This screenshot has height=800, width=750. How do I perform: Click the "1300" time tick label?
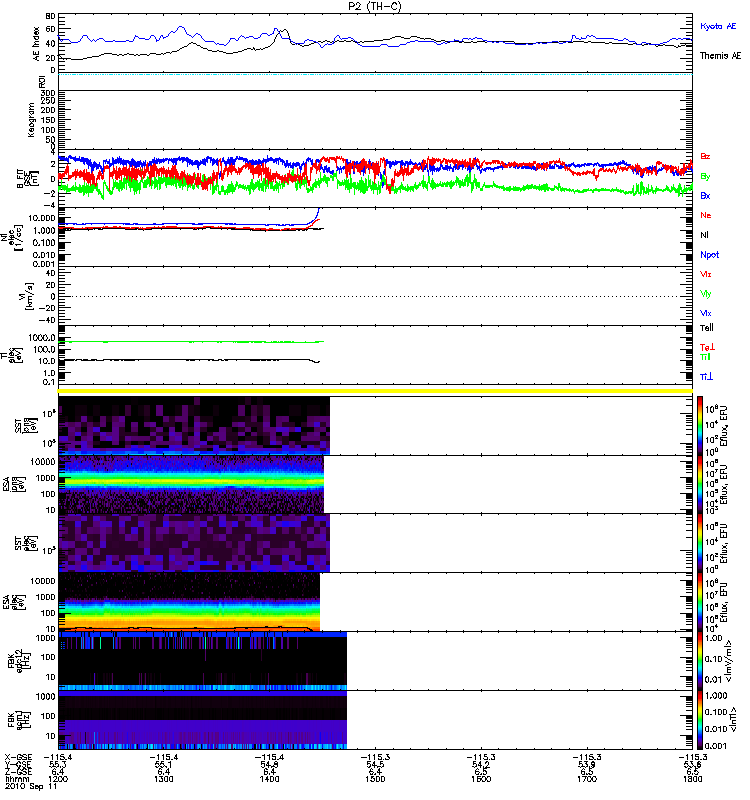pos(164,779)
